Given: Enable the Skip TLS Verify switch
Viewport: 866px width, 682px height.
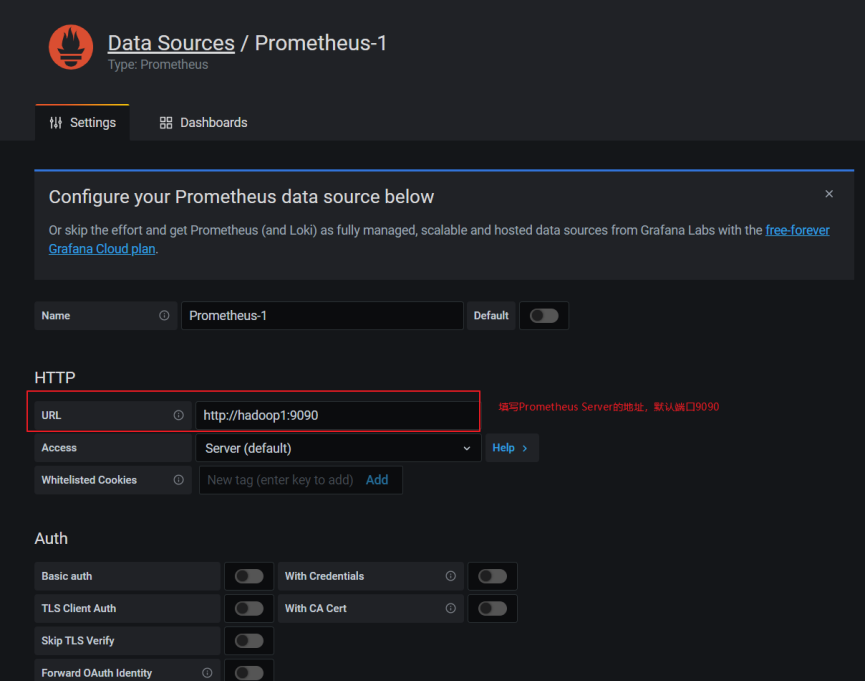Looking at the screenshot, I should tap(249, 641).
